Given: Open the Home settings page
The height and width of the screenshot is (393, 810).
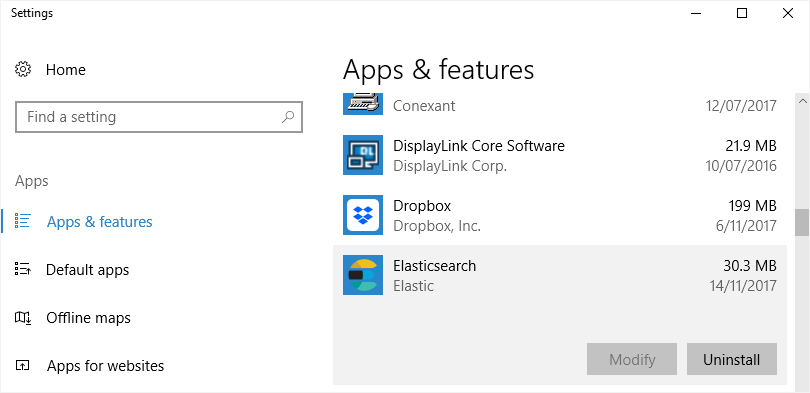Looking at the screenshot, I should pyautogui.click(x=66, y=70).
